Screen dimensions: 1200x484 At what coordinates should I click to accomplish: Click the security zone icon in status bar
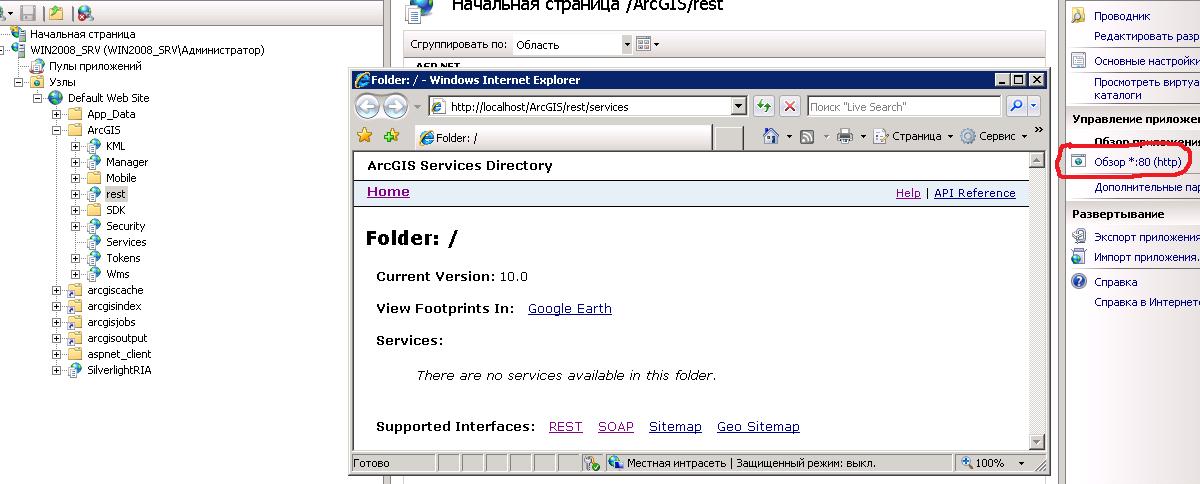pos(616,463)
